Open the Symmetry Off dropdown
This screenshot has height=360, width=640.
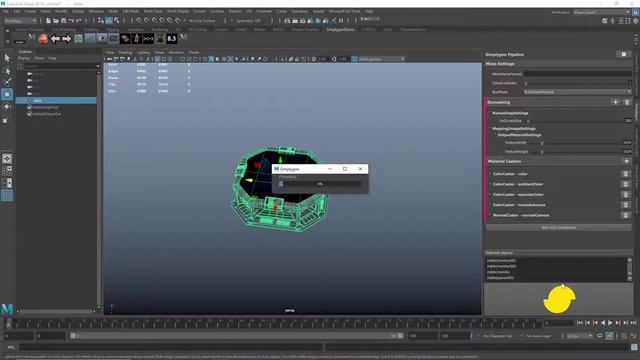pyautogui.click(x=248, y=20)
